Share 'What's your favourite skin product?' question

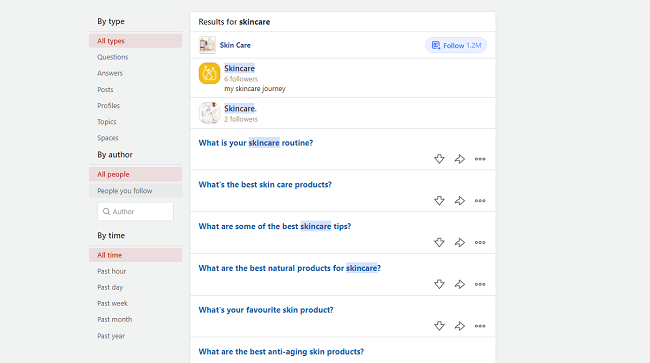[459, 326]
